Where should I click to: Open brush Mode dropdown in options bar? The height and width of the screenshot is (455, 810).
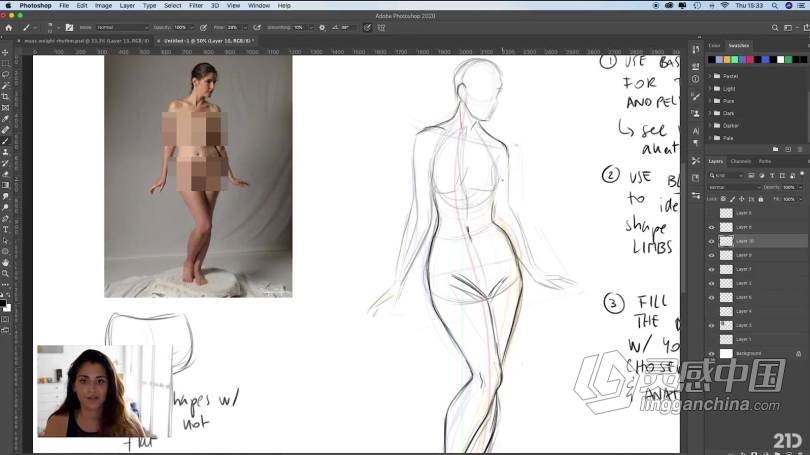tap(122, 27)
